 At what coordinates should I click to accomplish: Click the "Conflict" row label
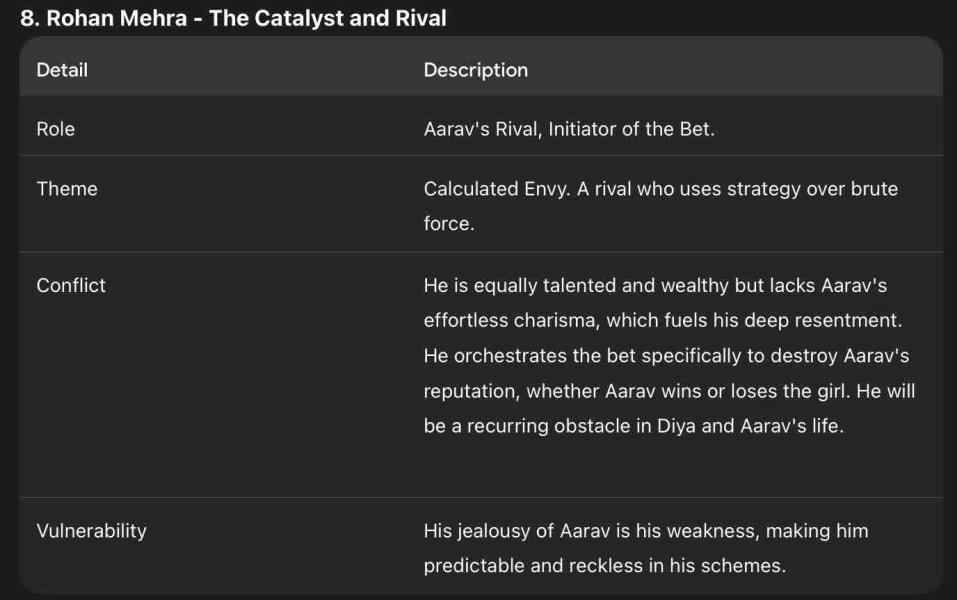pos(71,285)
